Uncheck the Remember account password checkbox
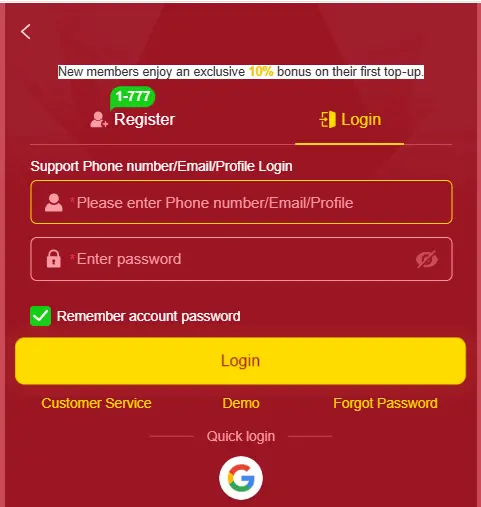Viewport: 481px width, 507px height. pos(40,316)
